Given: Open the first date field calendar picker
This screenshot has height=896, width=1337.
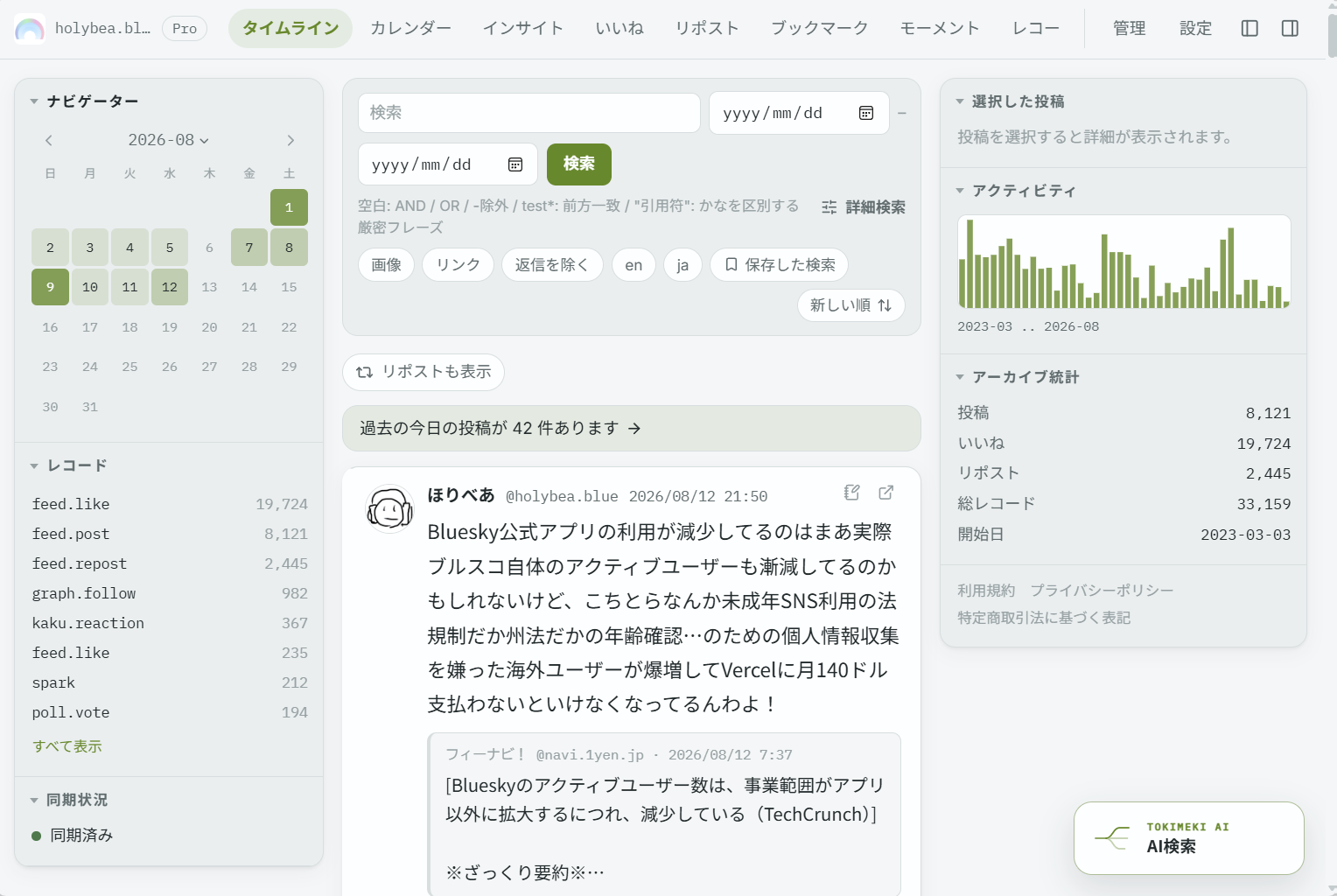Looking at the screenshot, I should [x=866, y=113].
